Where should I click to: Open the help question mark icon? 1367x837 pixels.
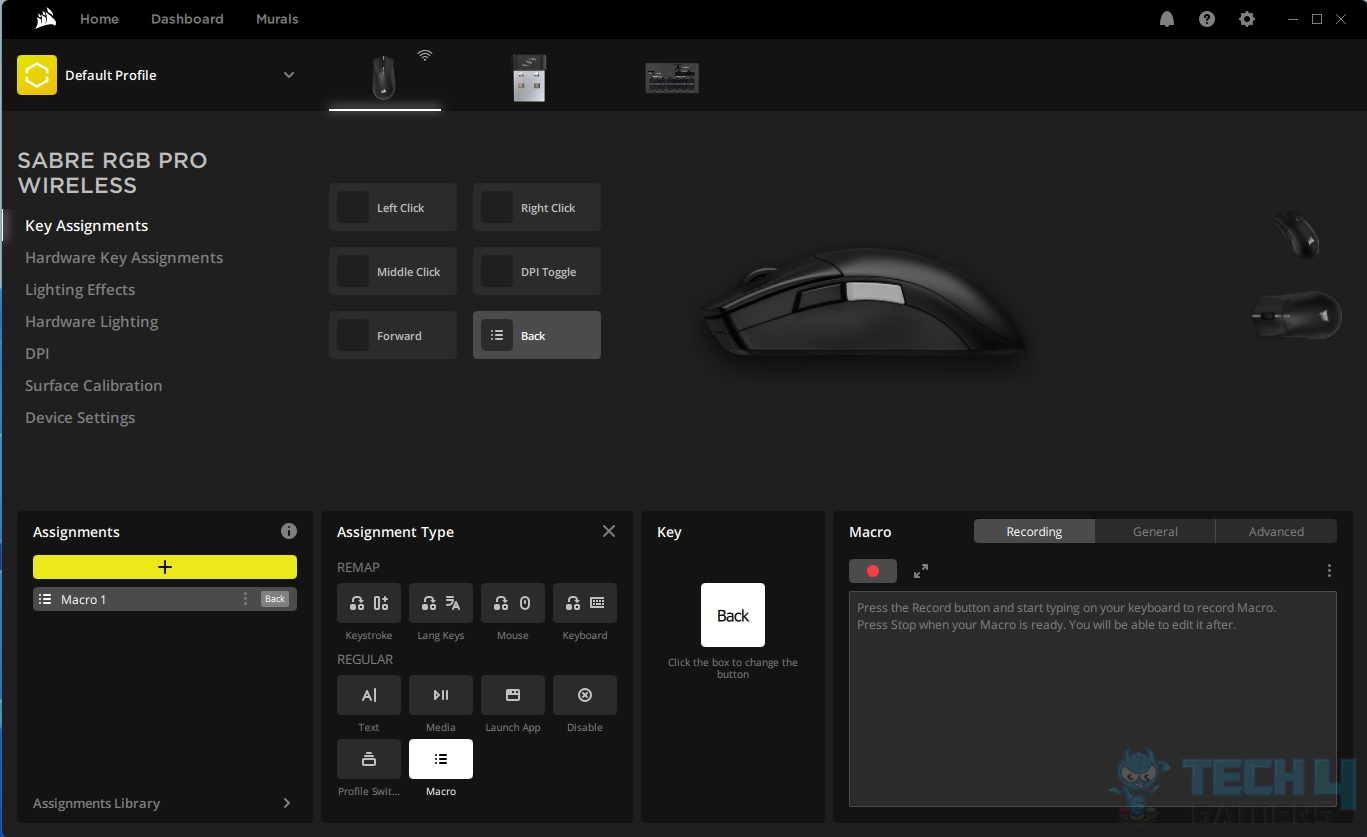1207,19
